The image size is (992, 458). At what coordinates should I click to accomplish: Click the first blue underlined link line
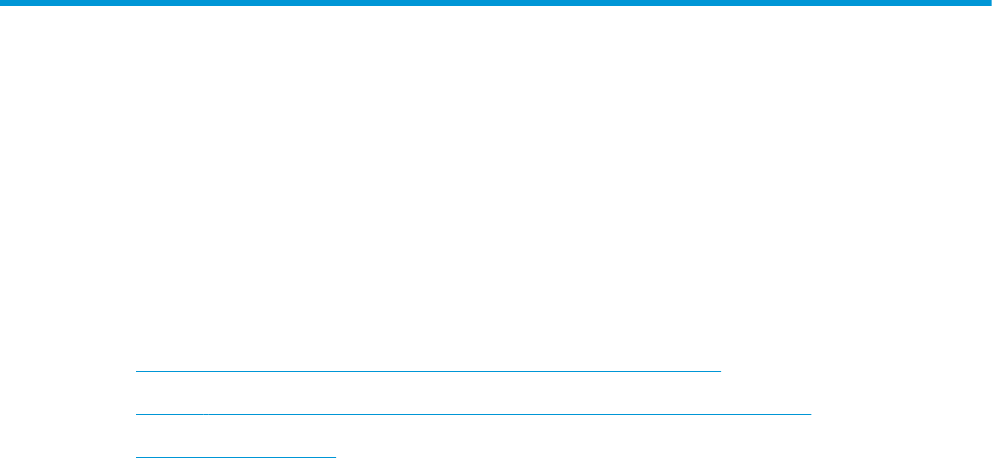(x=428, y=371)
